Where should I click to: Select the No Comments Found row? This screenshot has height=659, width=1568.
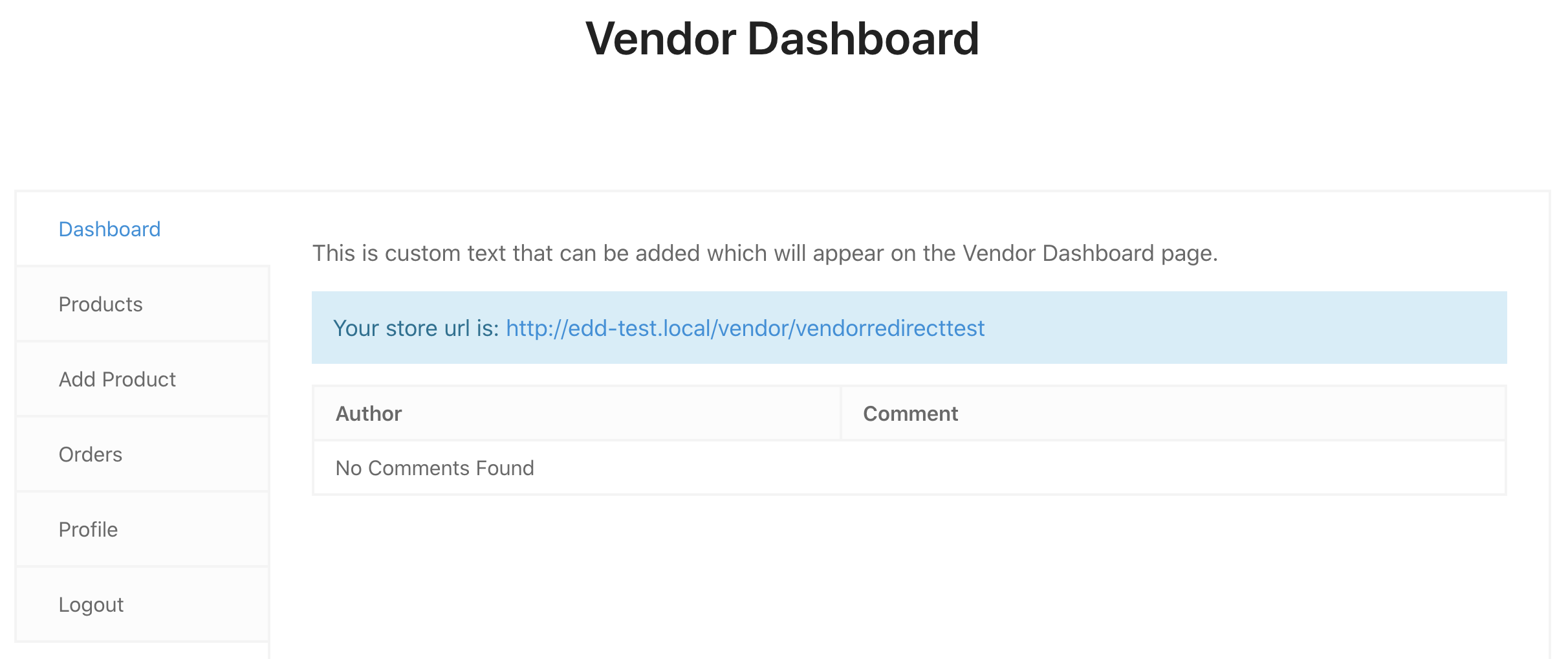(435, 468)
